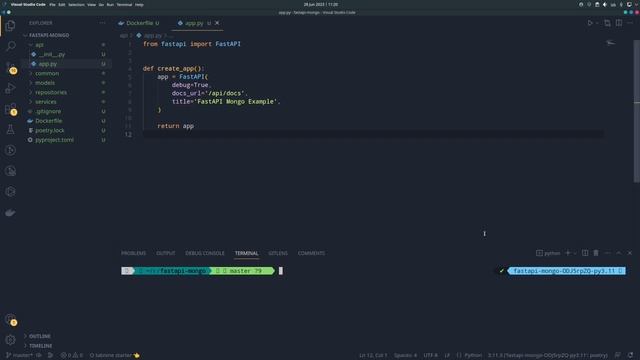Split the editor right
Viewport: 640px width, 360px height.
[619, 23]
